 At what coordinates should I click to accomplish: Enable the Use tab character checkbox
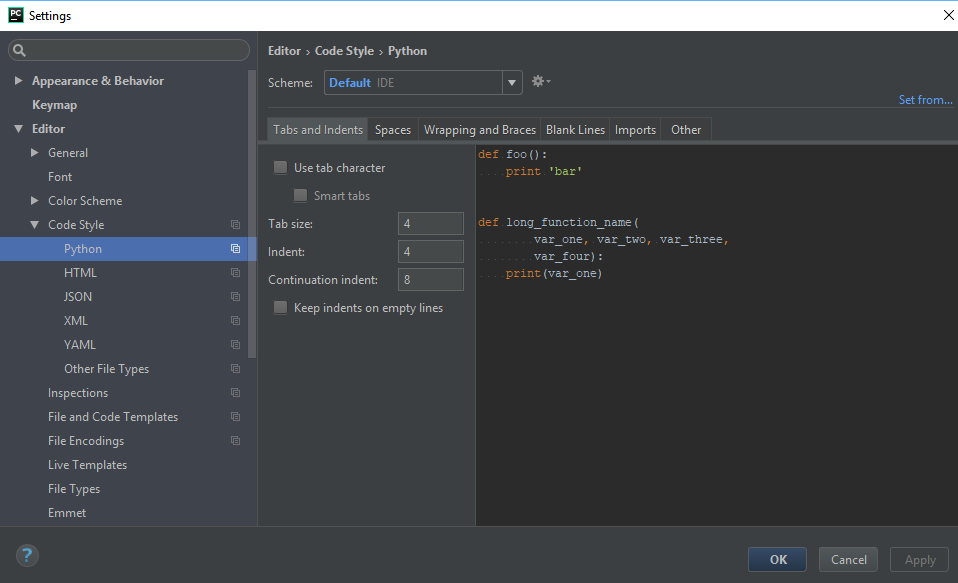point(280,167)
